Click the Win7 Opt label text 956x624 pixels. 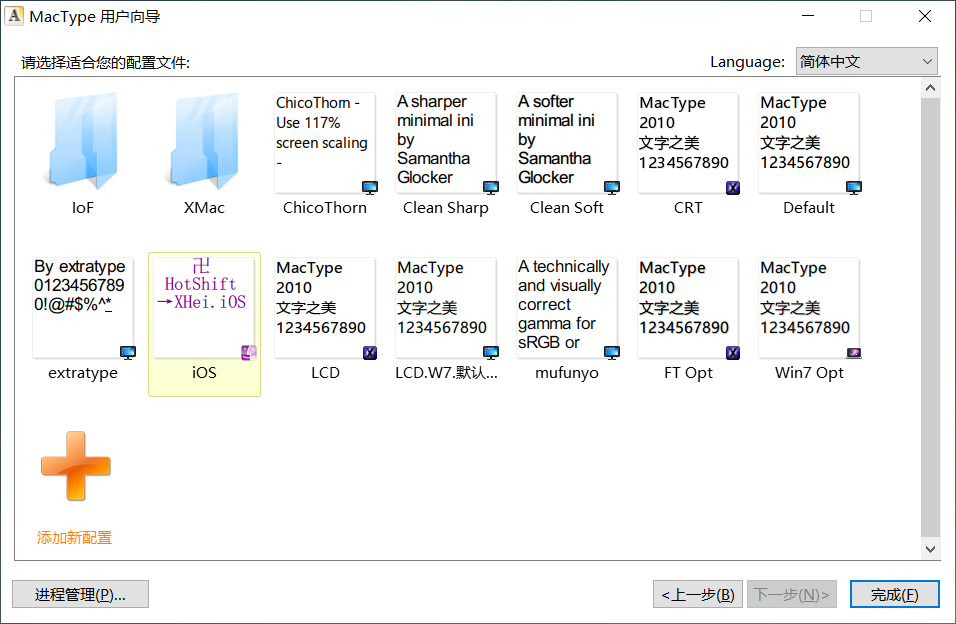click(x=809, y=373)
